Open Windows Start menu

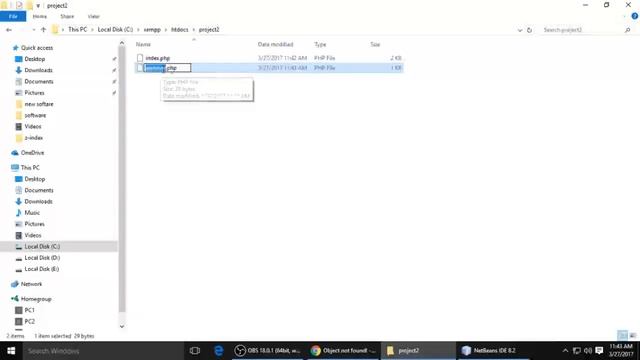tap(11, 351)
